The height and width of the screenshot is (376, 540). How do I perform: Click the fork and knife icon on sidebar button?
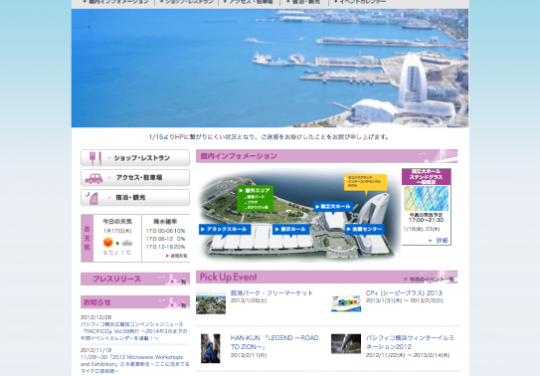coord(95,158)
